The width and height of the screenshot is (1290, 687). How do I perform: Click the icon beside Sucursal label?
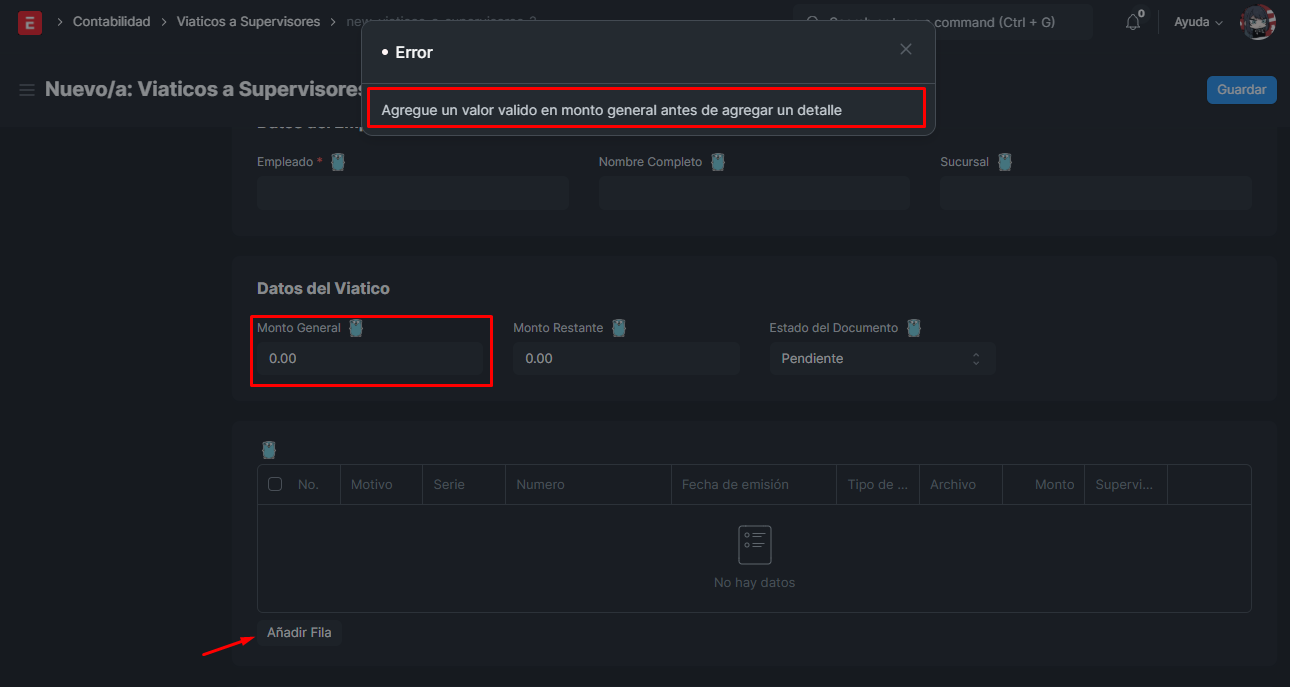tap(1005, 162)
